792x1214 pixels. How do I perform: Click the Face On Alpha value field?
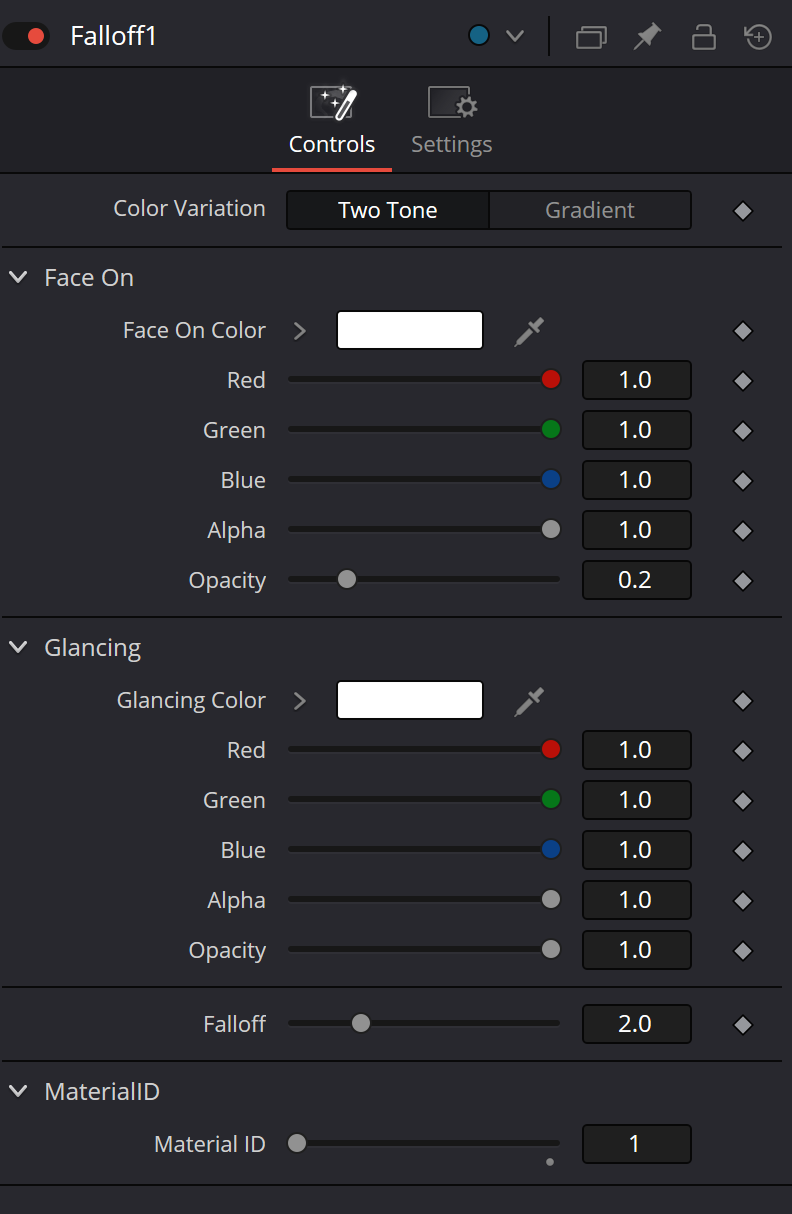coord(637,530)
